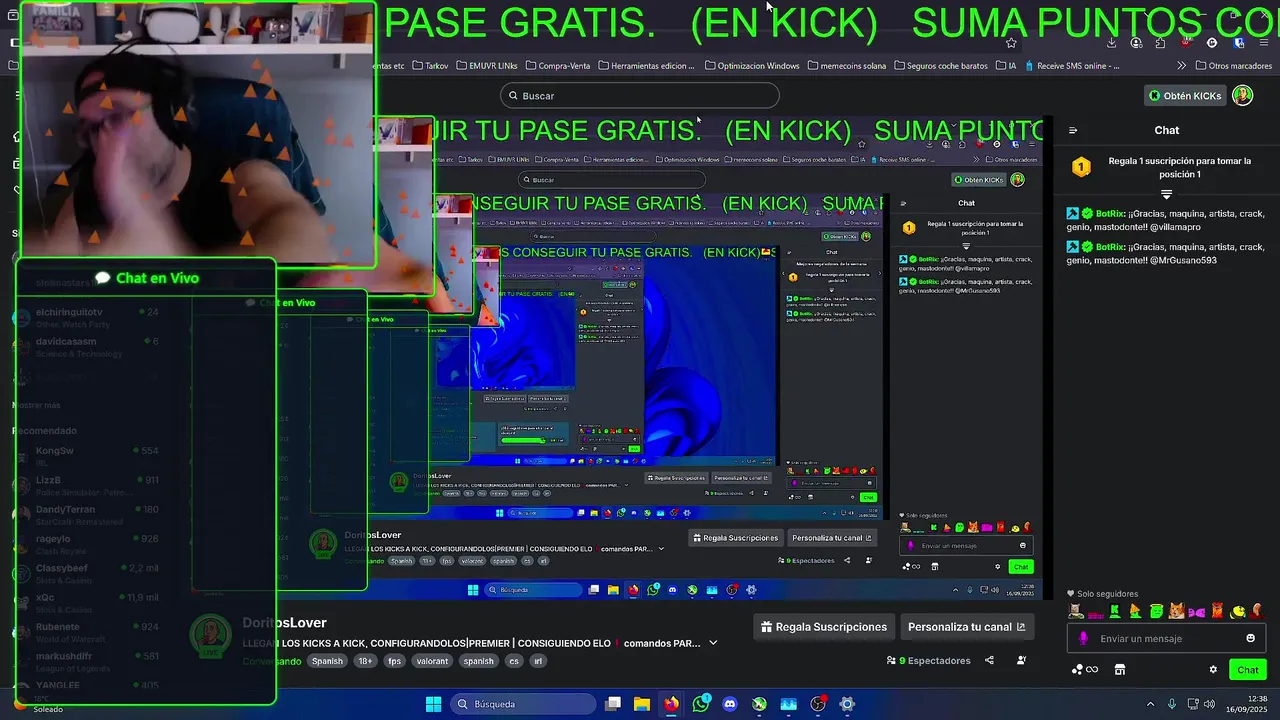Screen dimensions: 1280x720
Task: Open the chat settings gear icon
Action: [x=1213, y=670]
